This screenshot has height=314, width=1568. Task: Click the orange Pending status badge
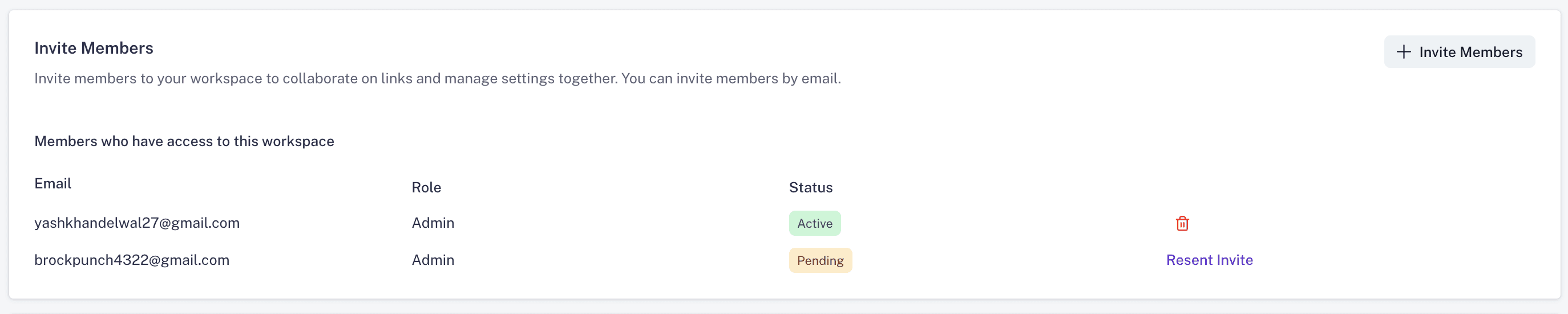click(820, 260)
